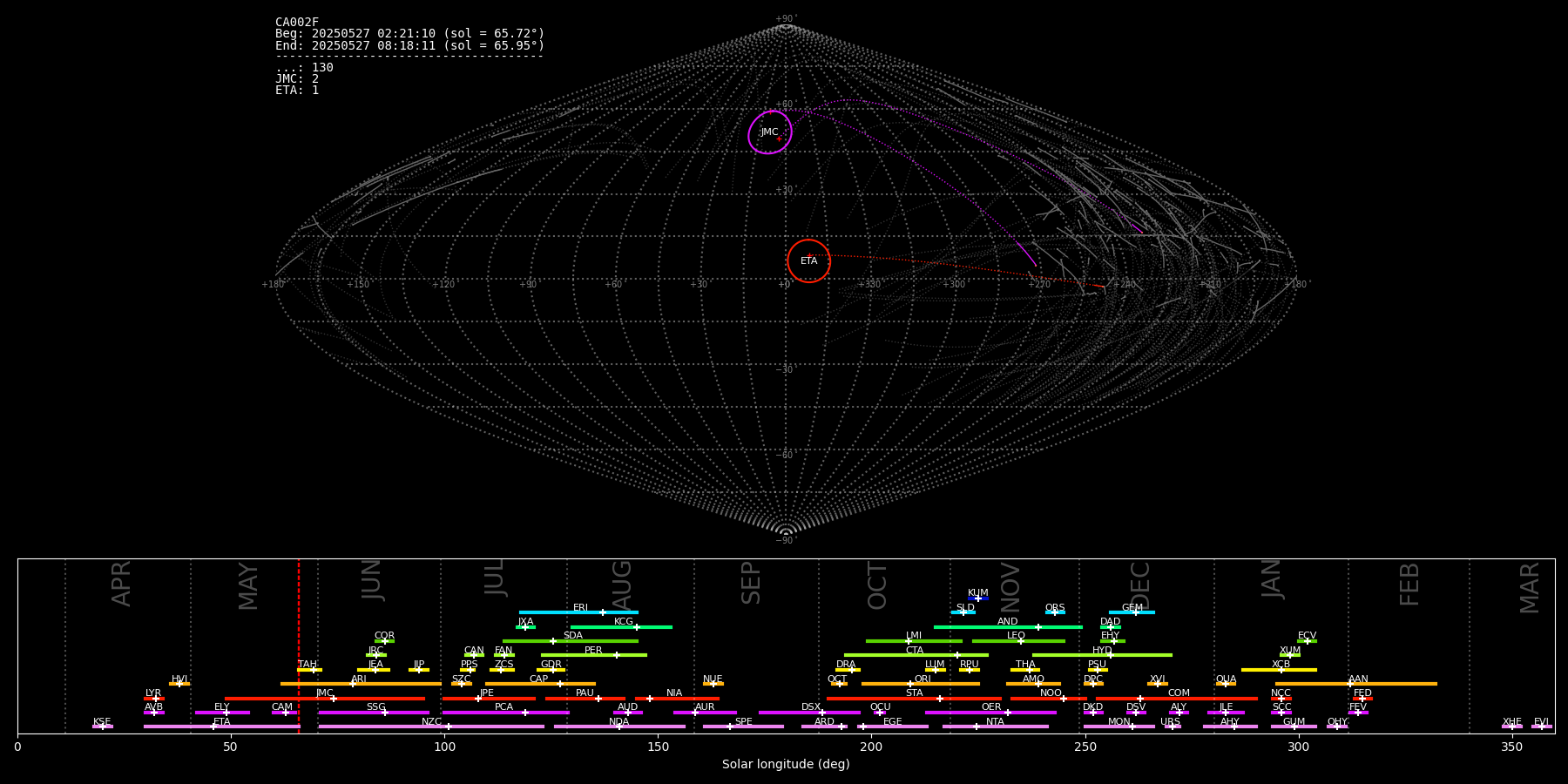
Task: Click the red dashed current solar longitude line
Action: pyautogui.click(x=299, y=645)
